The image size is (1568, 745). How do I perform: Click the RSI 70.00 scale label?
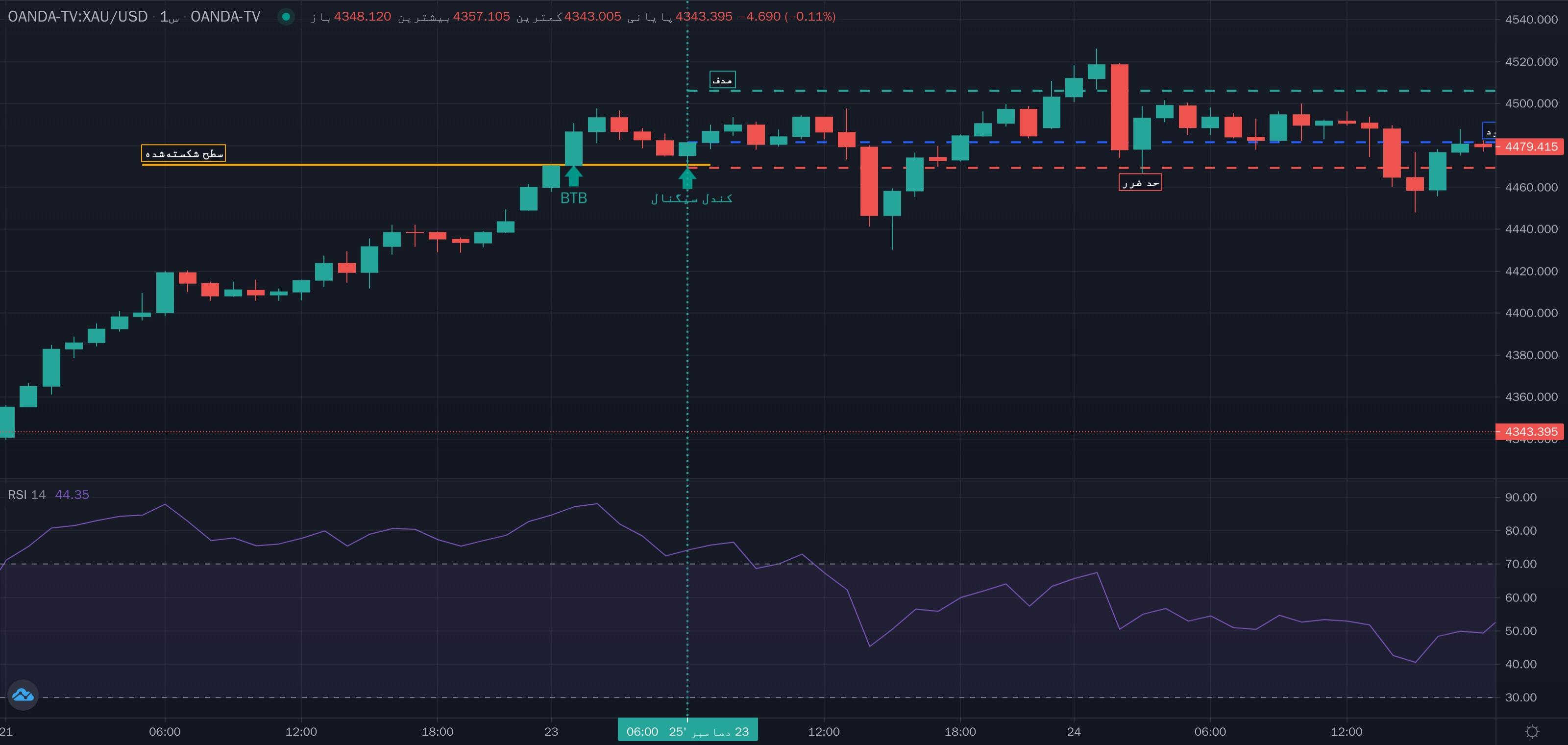click(1520, 564)
